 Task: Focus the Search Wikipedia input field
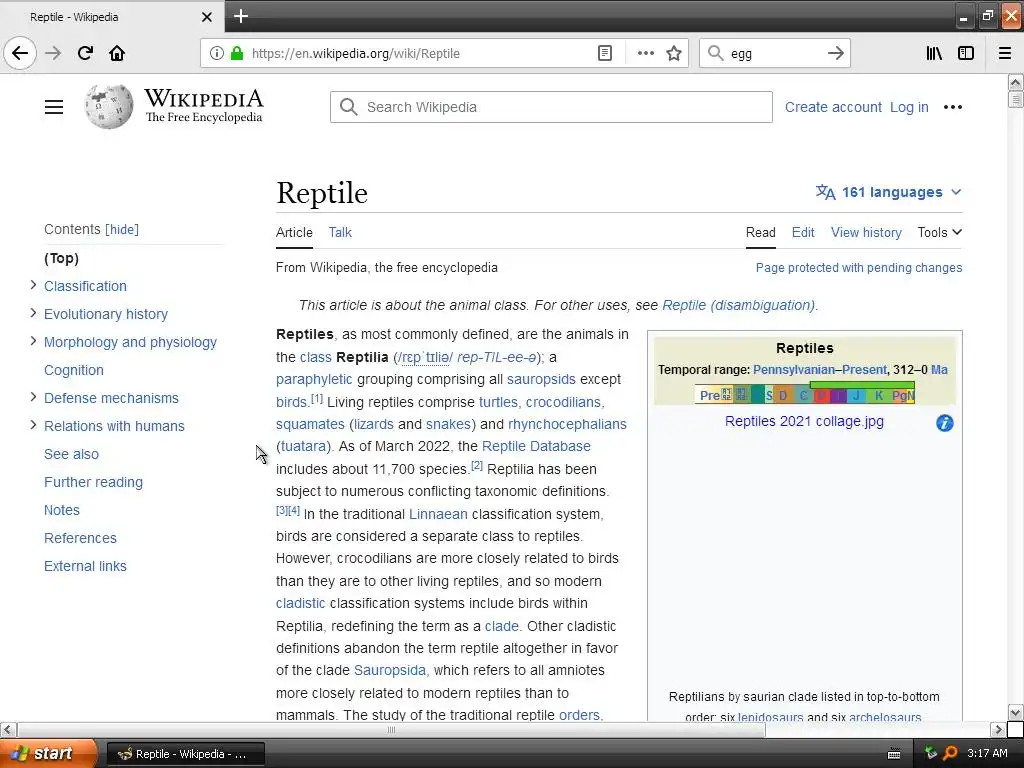[551, 107]
